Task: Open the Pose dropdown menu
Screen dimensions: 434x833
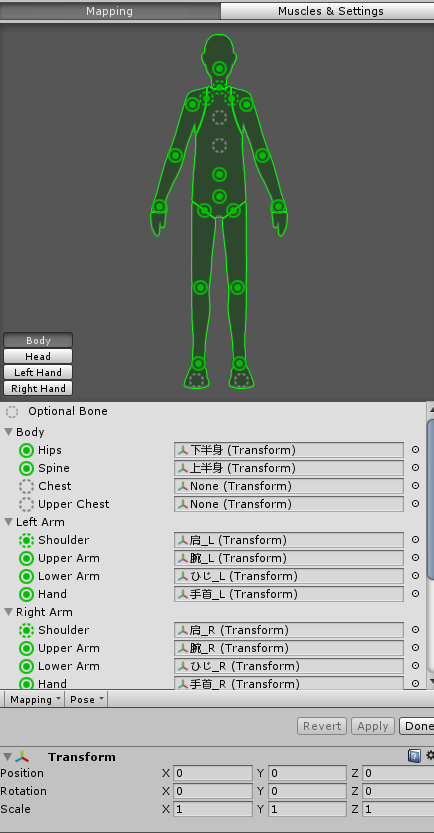Action: tap(86, 700)
